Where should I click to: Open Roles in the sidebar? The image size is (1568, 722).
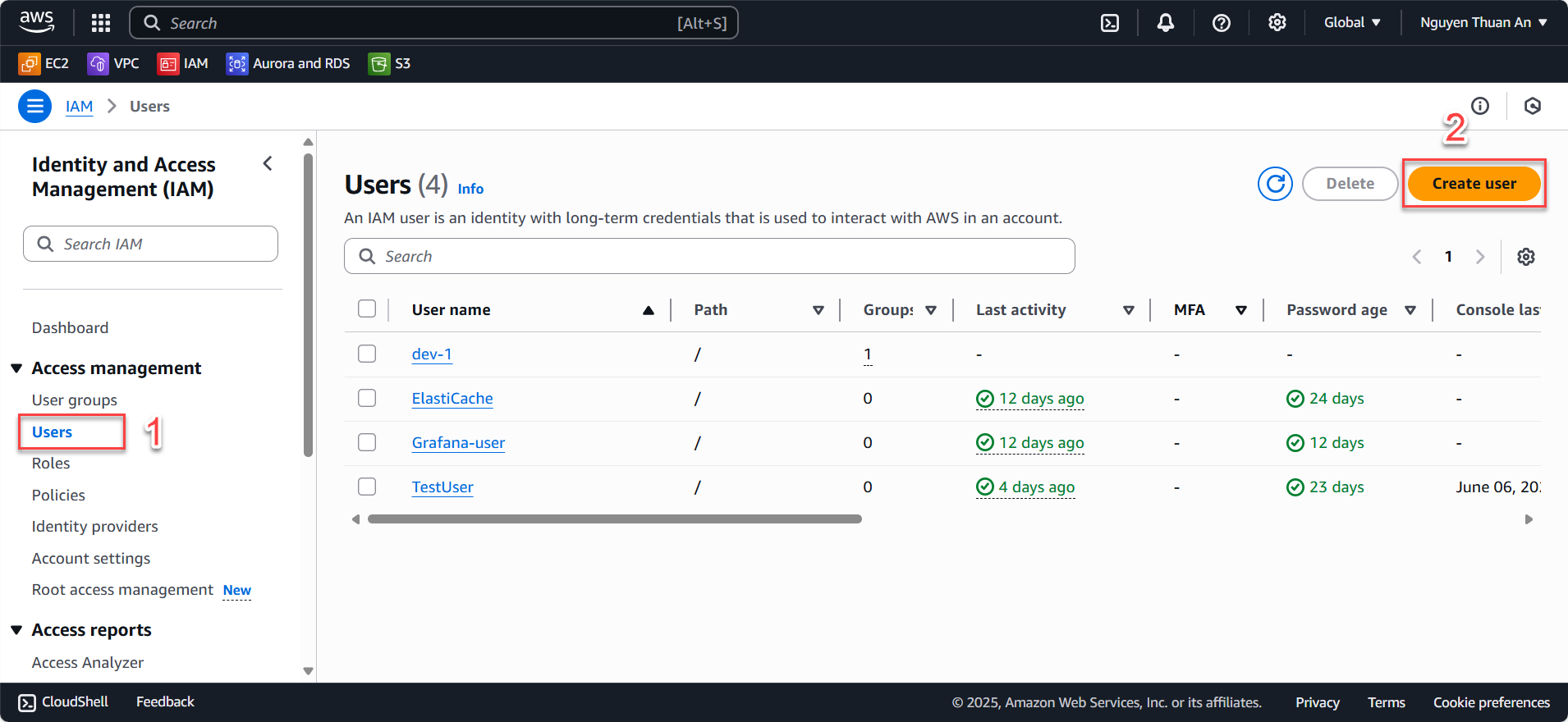[x=51, y=464]
